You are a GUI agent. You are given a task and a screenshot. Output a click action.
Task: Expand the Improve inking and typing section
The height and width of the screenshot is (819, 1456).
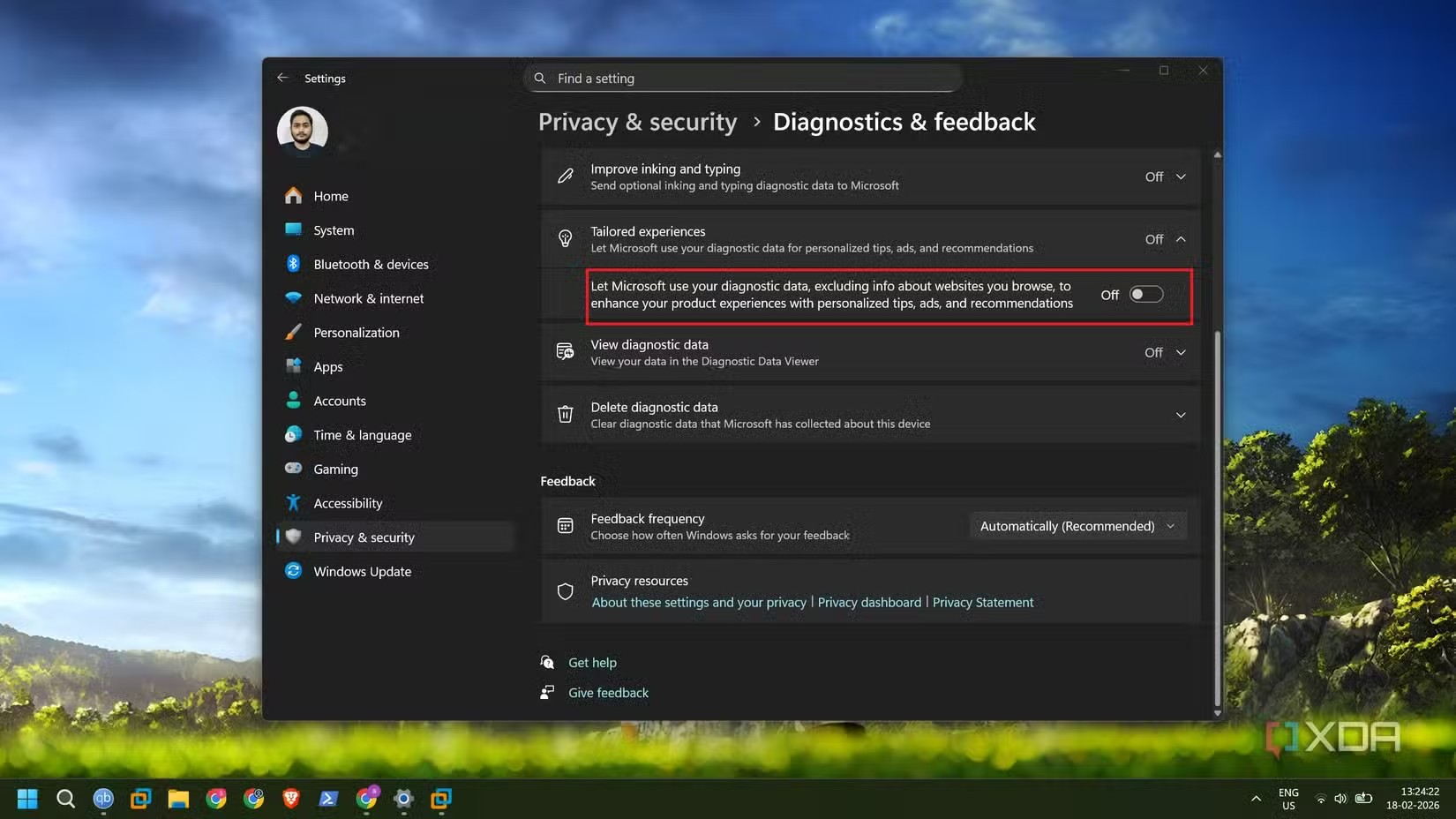click(x=1180, y=177)
